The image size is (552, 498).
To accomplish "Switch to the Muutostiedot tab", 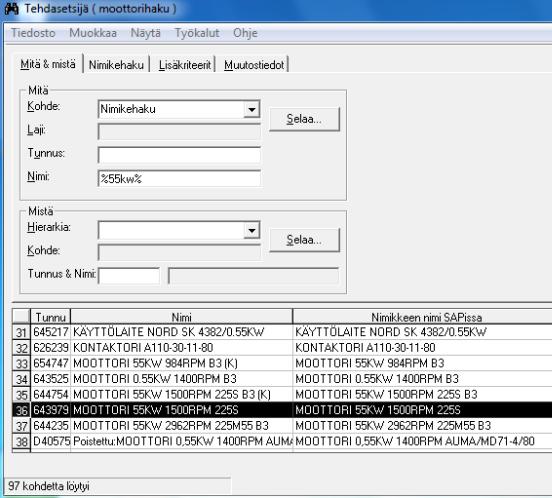I will (254, 65).
